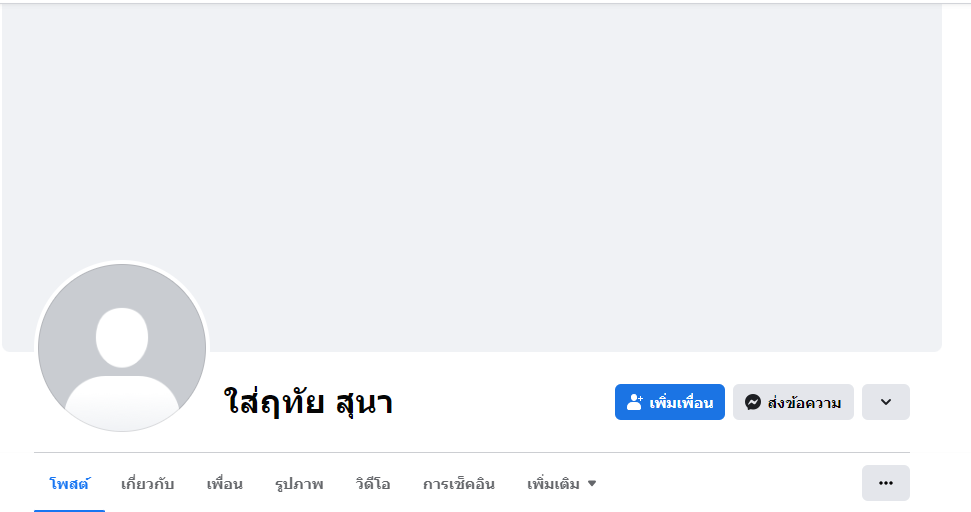Click the small arrow next to เพิ่มเติม
Image resolution: width=971 pixels, height=512 pixels.
coord(591,484)
